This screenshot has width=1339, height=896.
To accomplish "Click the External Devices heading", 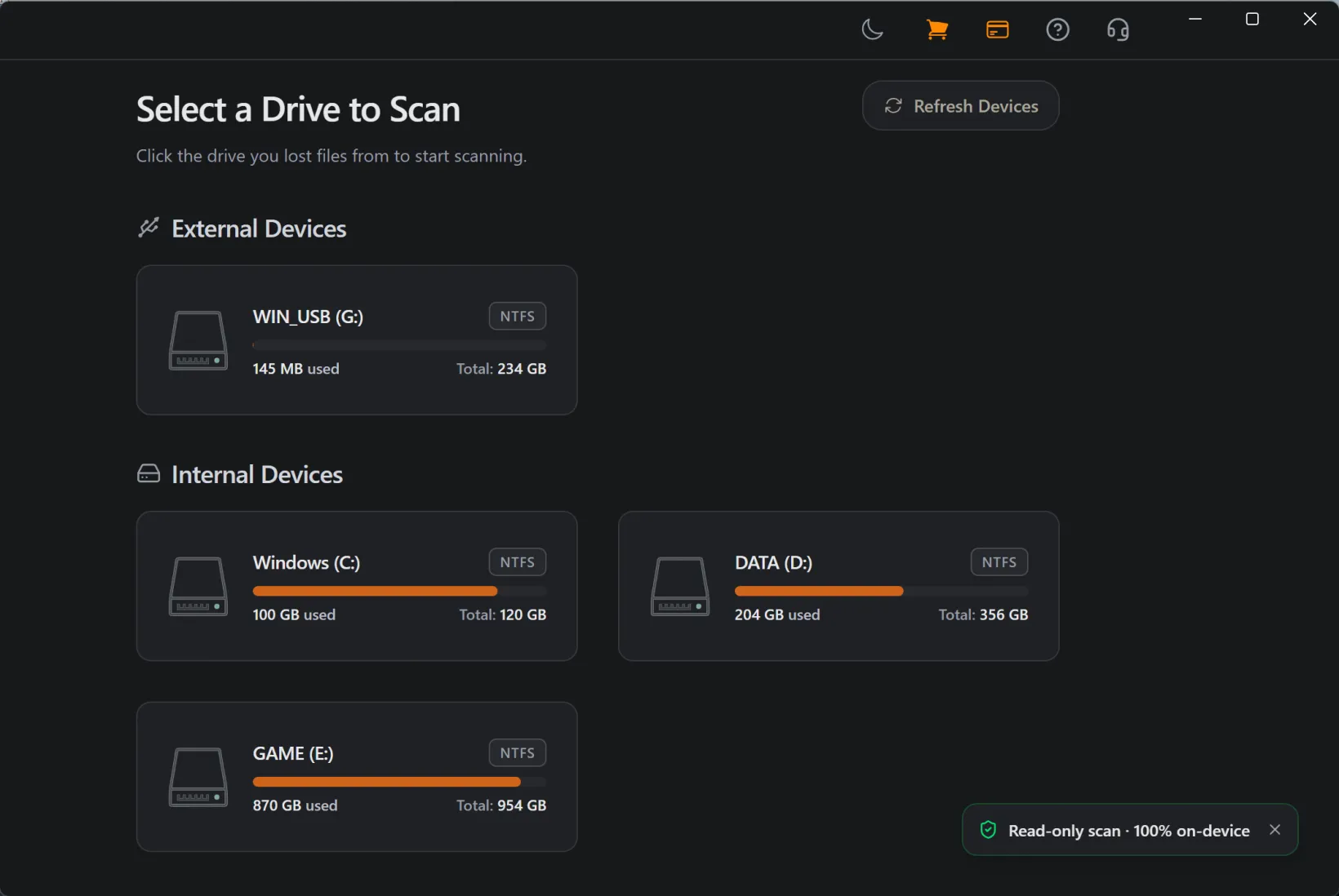I will [x=259, y=228].
